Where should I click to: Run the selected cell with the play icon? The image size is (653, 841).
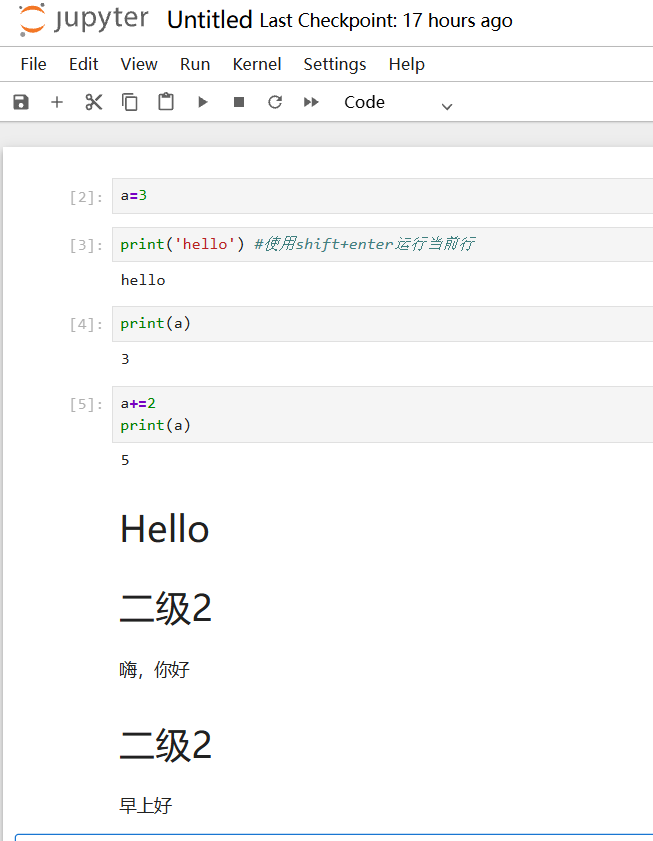(202, 102)
